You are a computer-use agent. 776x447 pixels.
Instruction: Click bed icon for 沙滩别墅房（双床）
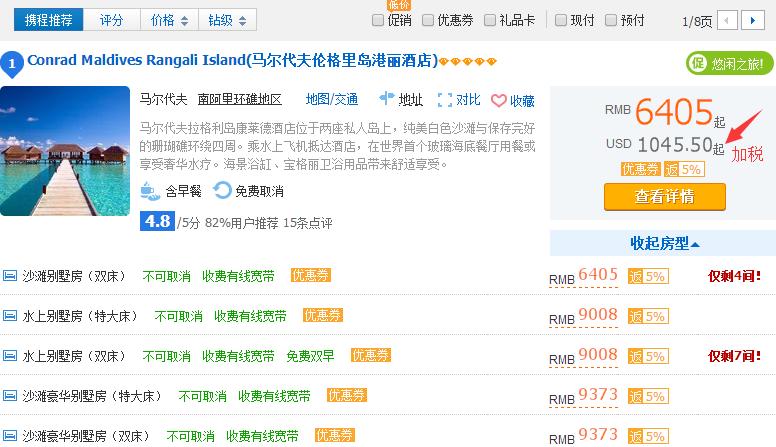(10, 276)
